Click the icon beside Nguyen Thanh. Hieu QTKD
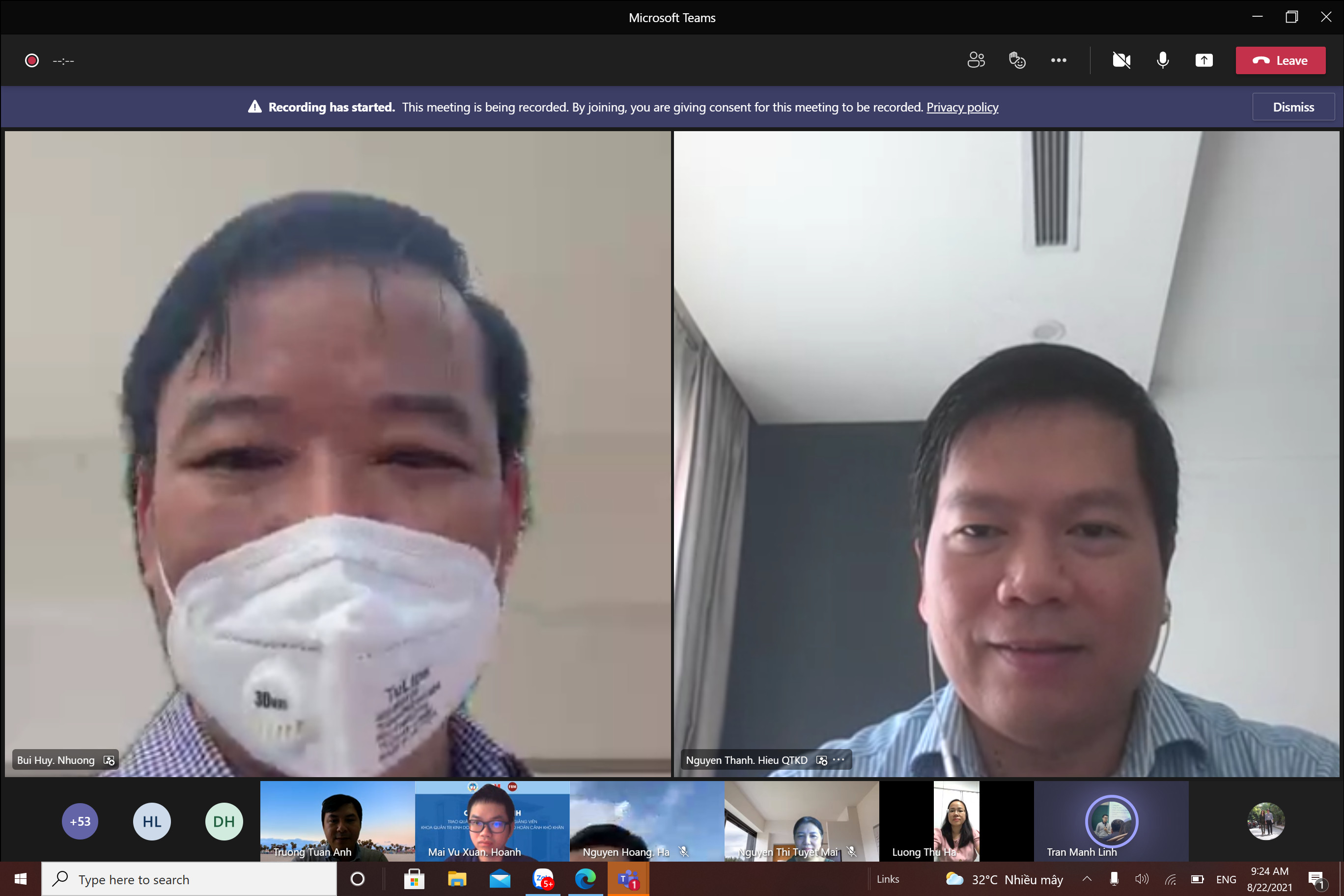1344x896 pixels. [821, 760]
